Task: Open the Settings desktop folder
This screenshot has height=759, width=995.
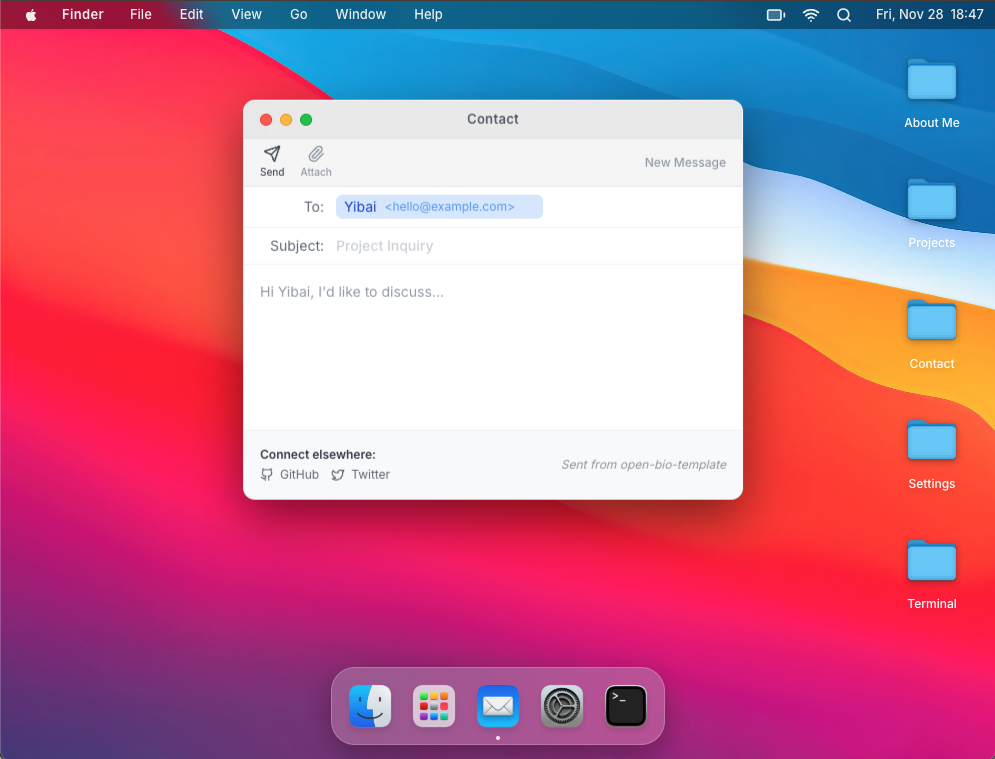Action: click(x=932, y=454)
